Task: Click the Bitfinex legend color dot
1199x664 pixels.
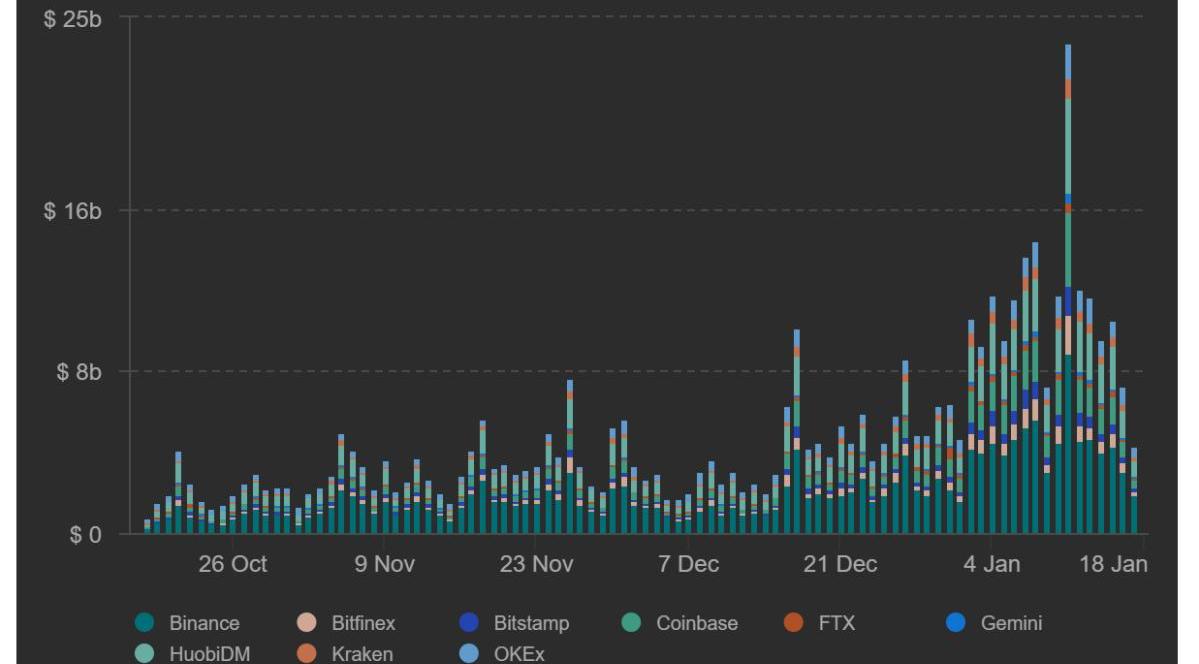Action: 307,624
